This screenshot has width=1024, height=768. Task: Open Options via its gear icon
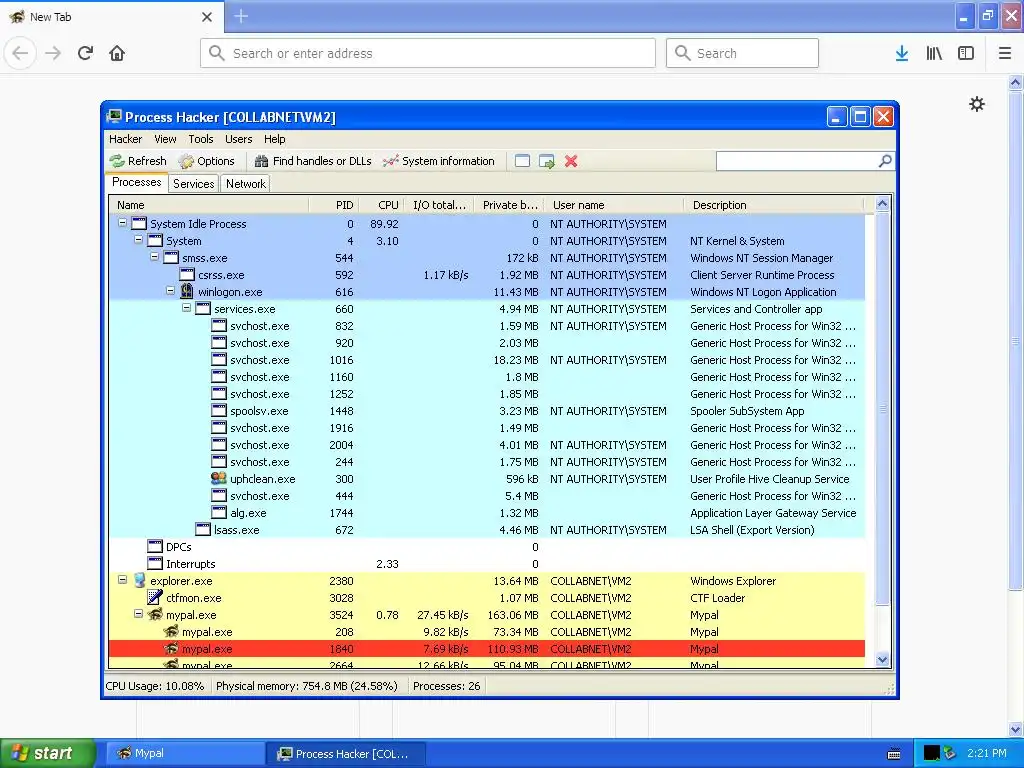point(186,161)
